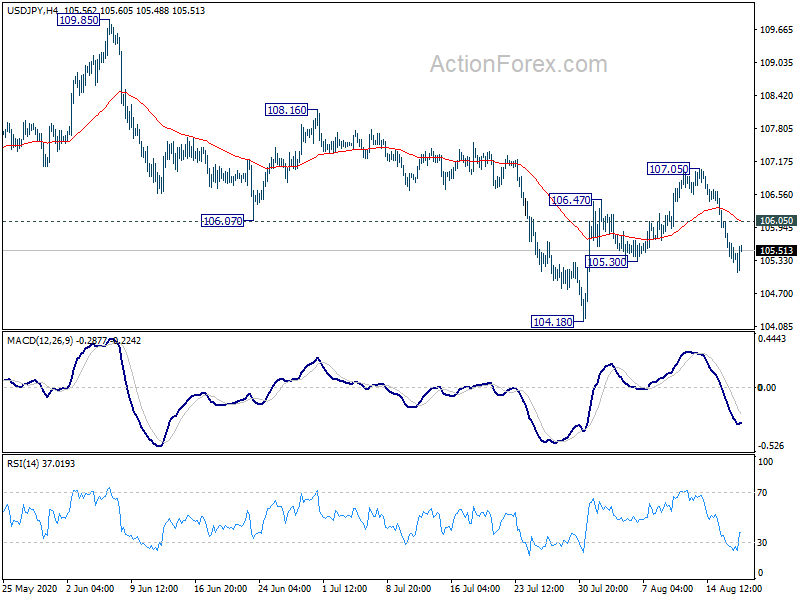Click the MACD -0.526 scale value
This screenshot has height=600, width=800.
click(x=770, y=445)
